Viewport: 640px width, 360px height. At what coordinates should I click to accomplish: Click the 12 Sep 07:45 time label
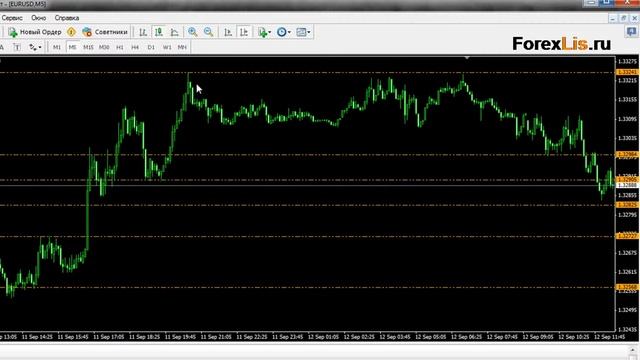pos(502,337)
